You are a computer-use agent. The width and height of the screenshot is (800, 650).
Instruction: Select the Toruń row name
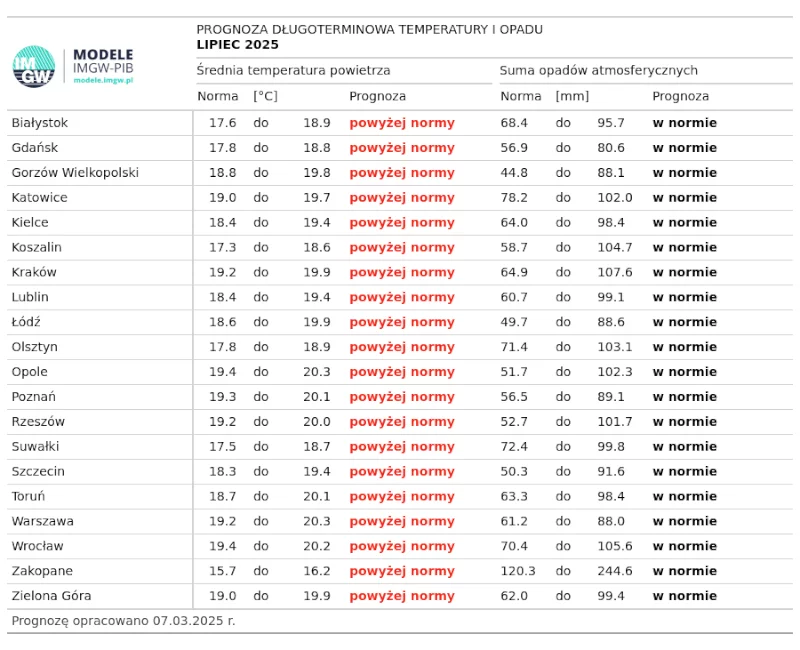click(29, 496)
